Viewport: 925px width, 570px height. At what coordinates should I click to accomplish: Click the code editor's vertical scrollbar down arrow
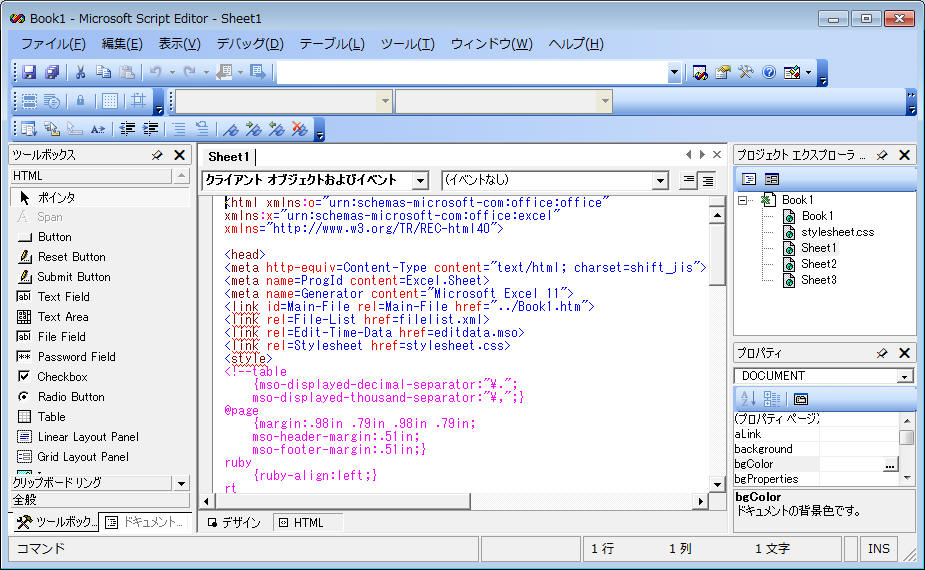click(x=716, y=483)
